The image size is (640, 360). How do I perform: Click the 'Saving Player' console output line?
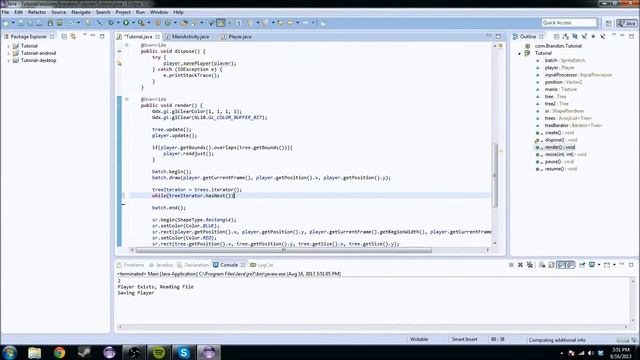pyautogui.click(x=136, y=293)
